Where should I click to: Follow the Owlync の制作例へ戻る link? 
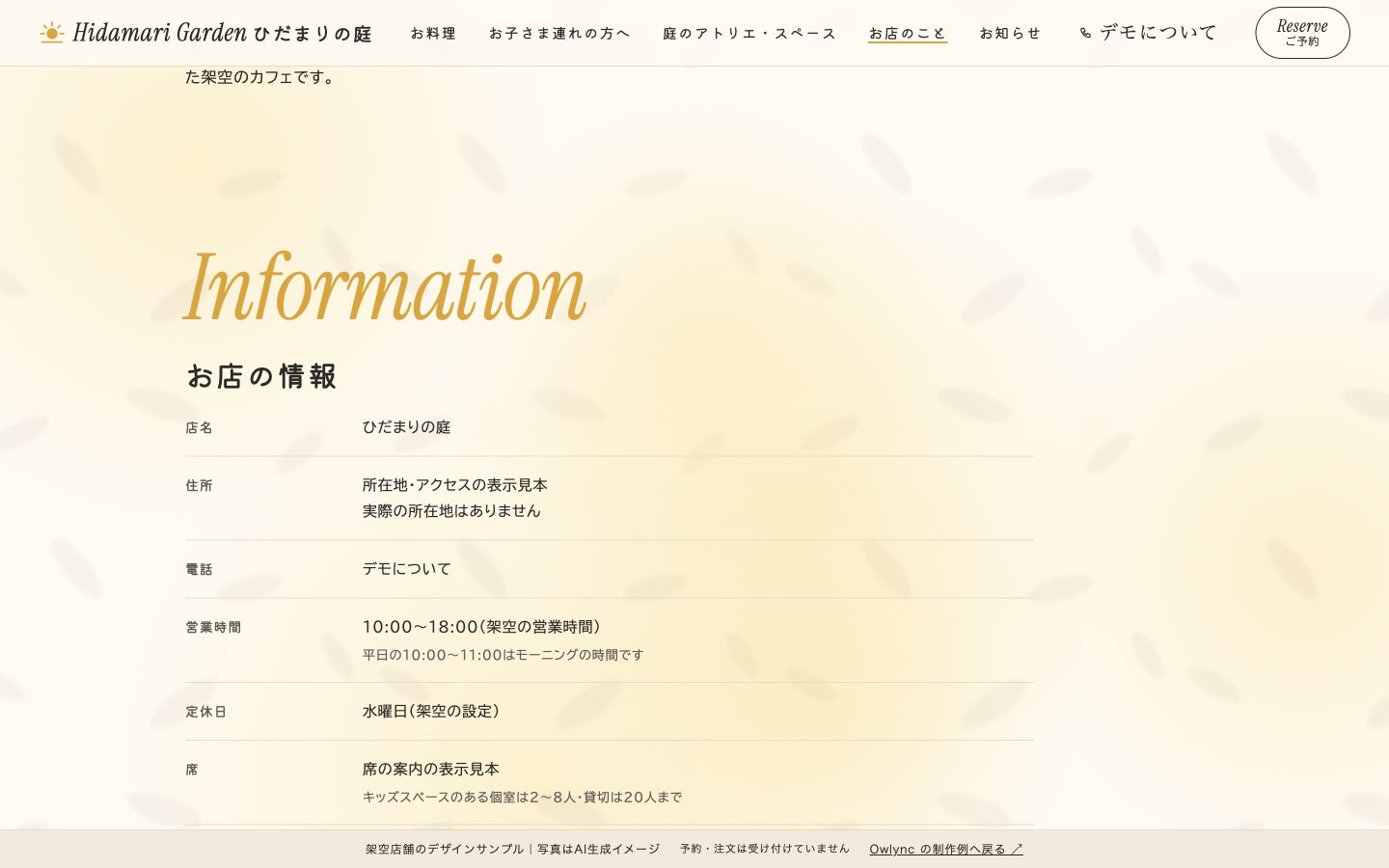tap(946, 850)
